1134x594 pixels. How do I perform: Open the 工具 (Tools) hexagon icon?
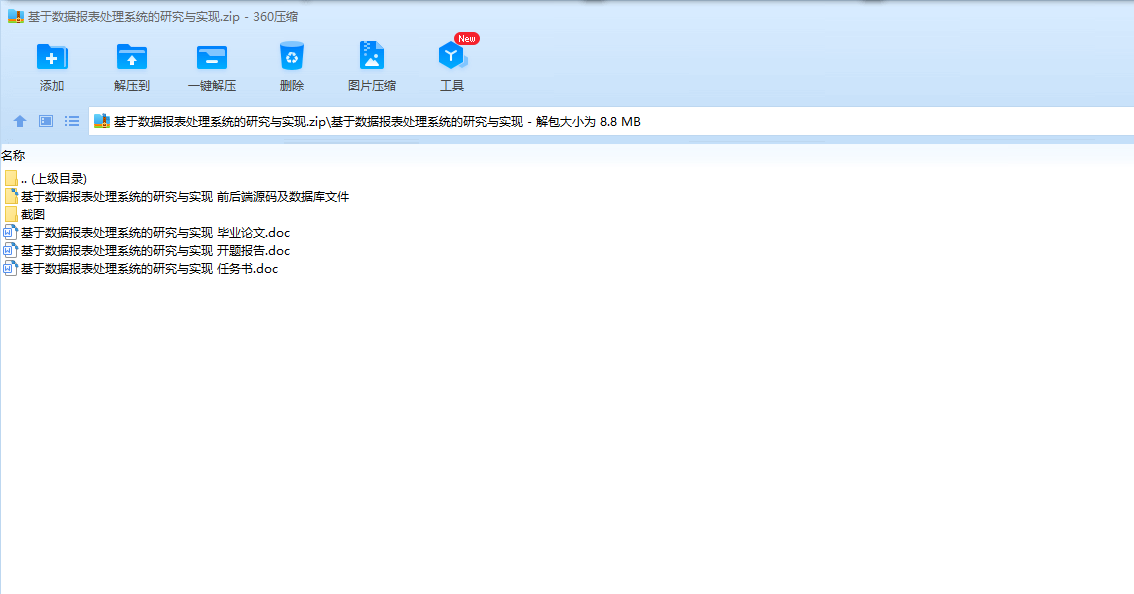tap(451, 56)
